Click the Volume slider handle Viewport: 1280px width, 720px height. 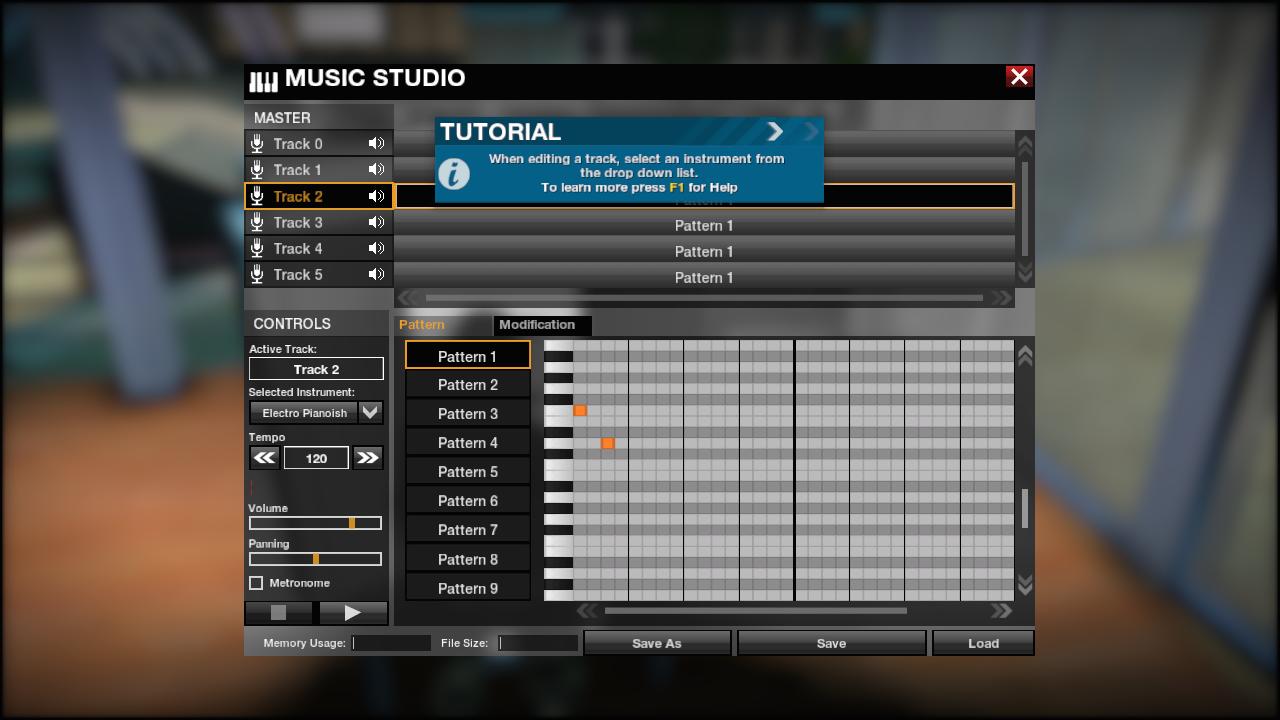click(352, 523)
